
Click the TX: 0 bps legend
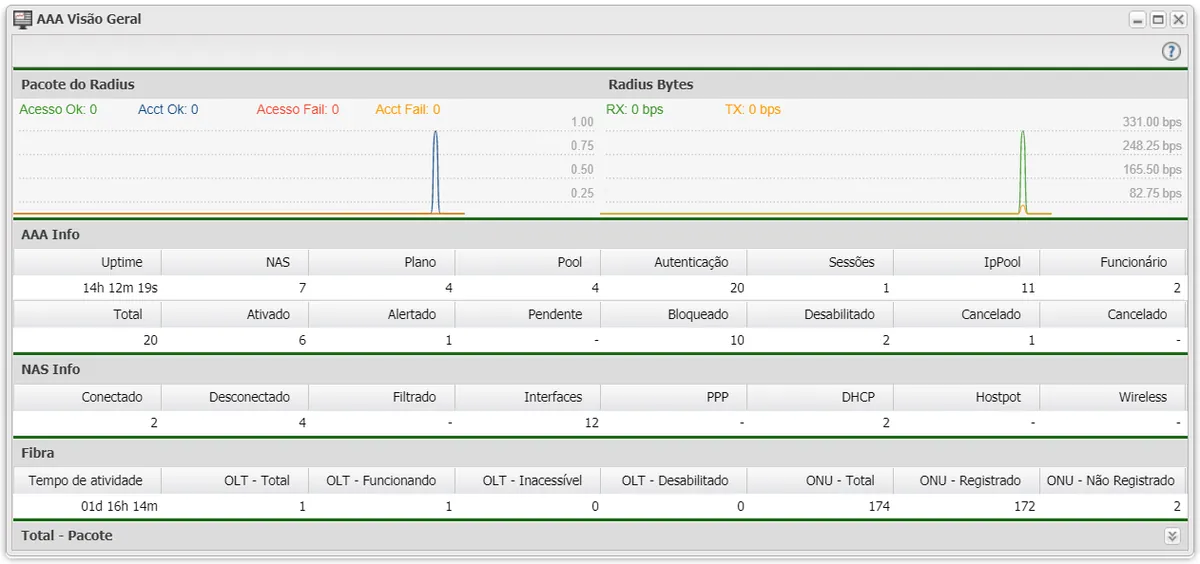click(753, 110)
